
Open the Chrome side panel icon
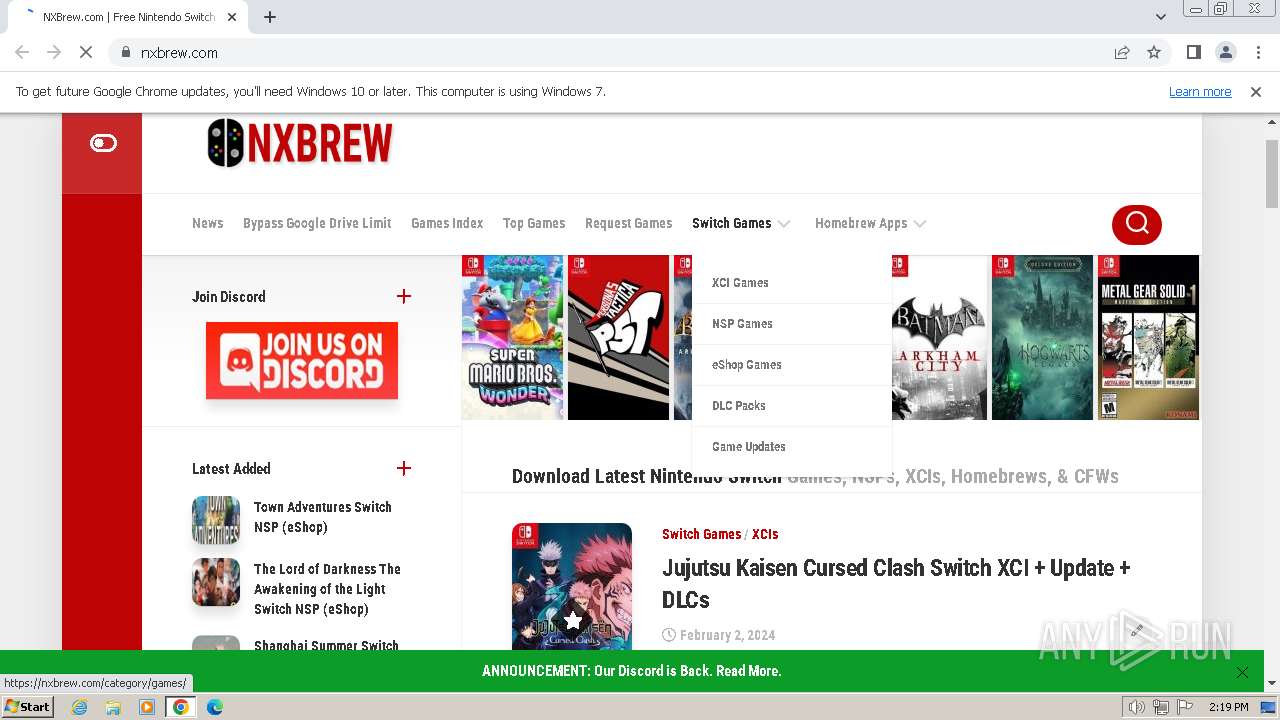click(x=1193, y=52)
